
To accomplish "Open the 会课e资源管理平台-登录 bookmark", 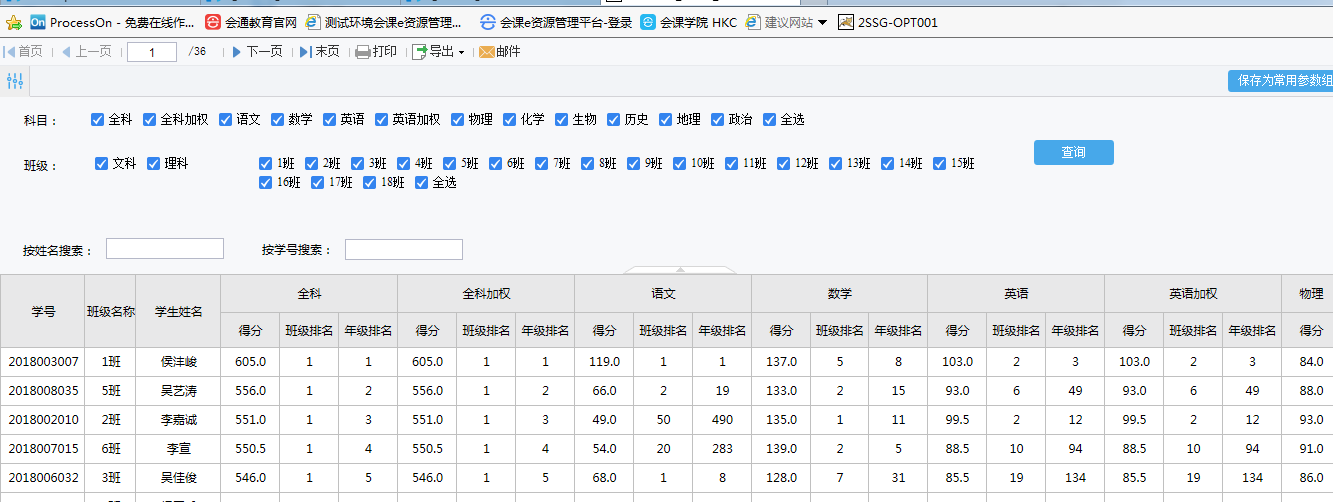I will [x=556, y=22].
